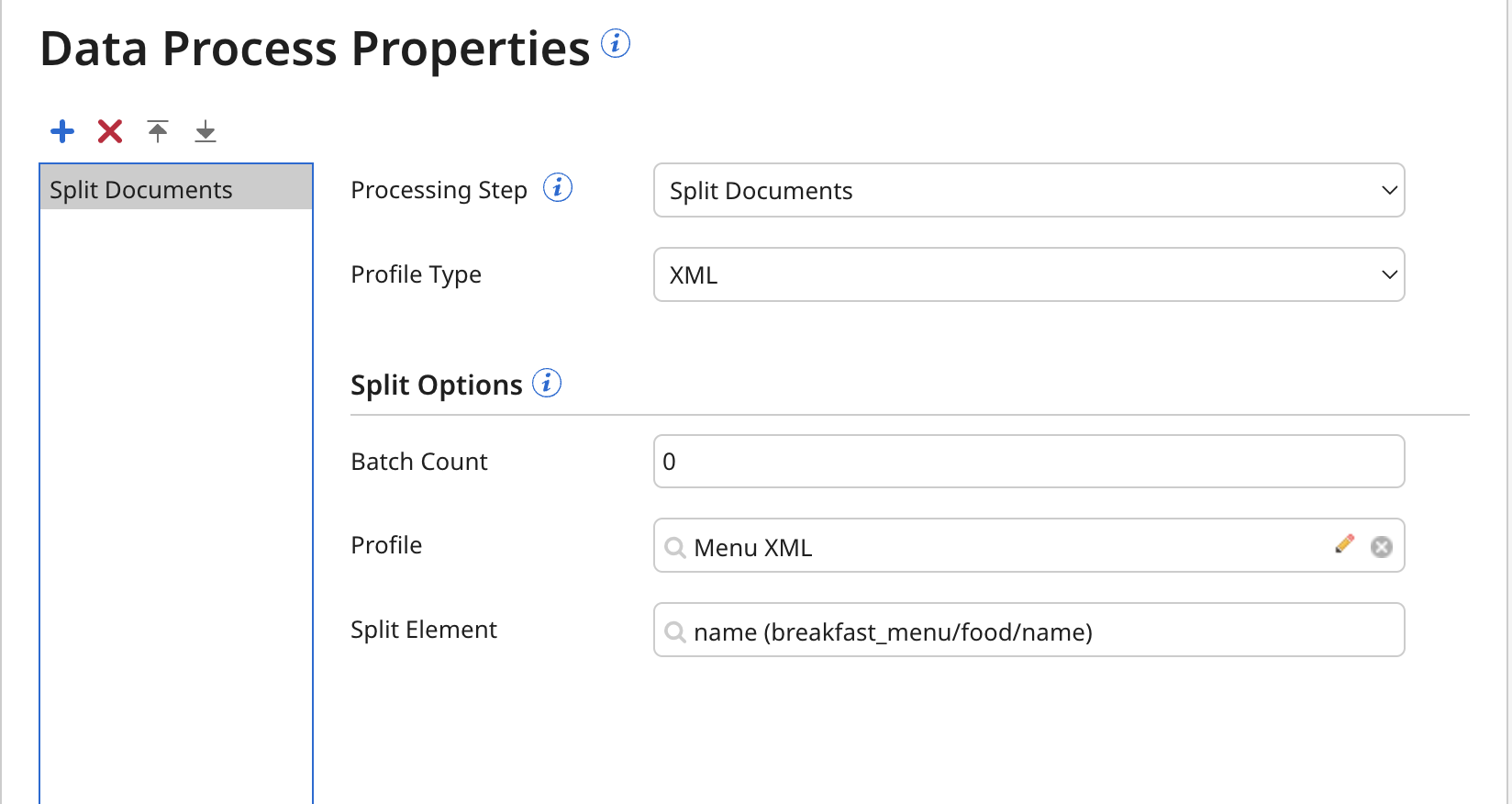Open the Data Process Properties info tooltip

(616, 43)
